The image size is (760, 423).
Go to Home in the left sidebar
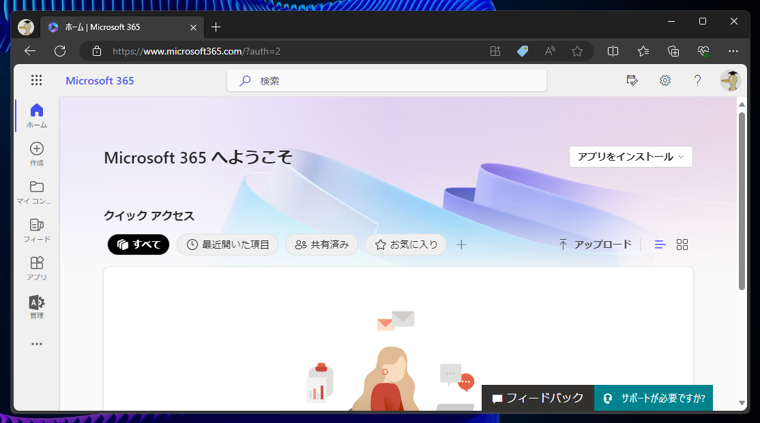(x=37, y=116)
